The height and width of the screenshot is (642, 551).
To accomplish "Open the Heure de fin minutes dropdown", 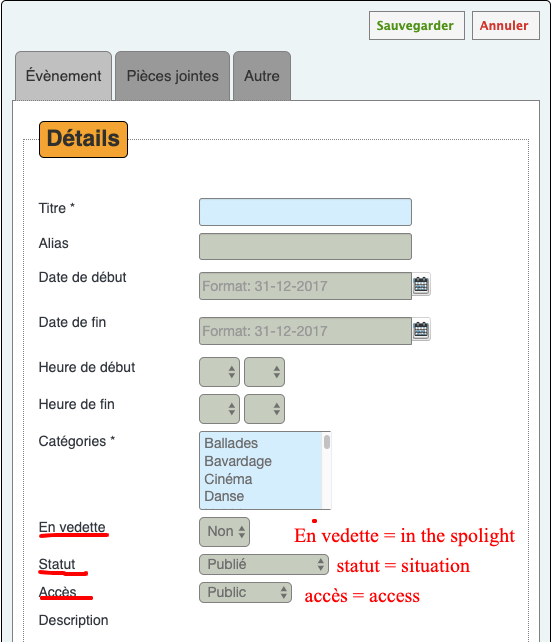I will click(x=264, y=409).
